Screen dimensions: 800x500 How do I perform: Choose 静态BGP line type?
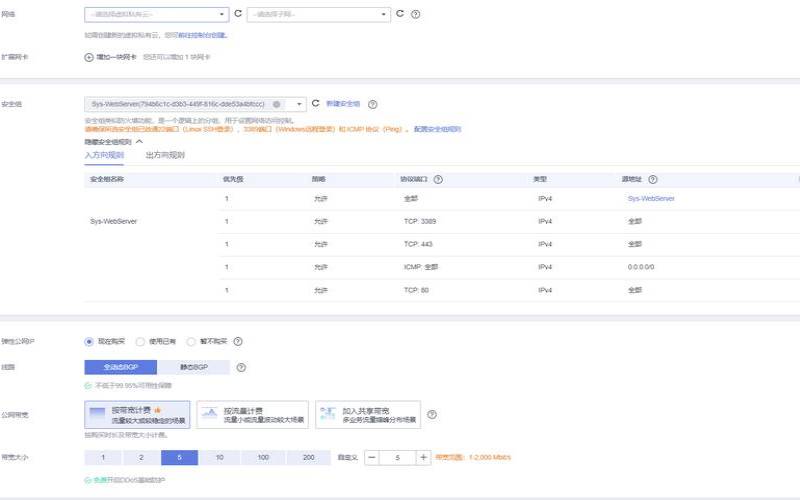pos(193,367)
